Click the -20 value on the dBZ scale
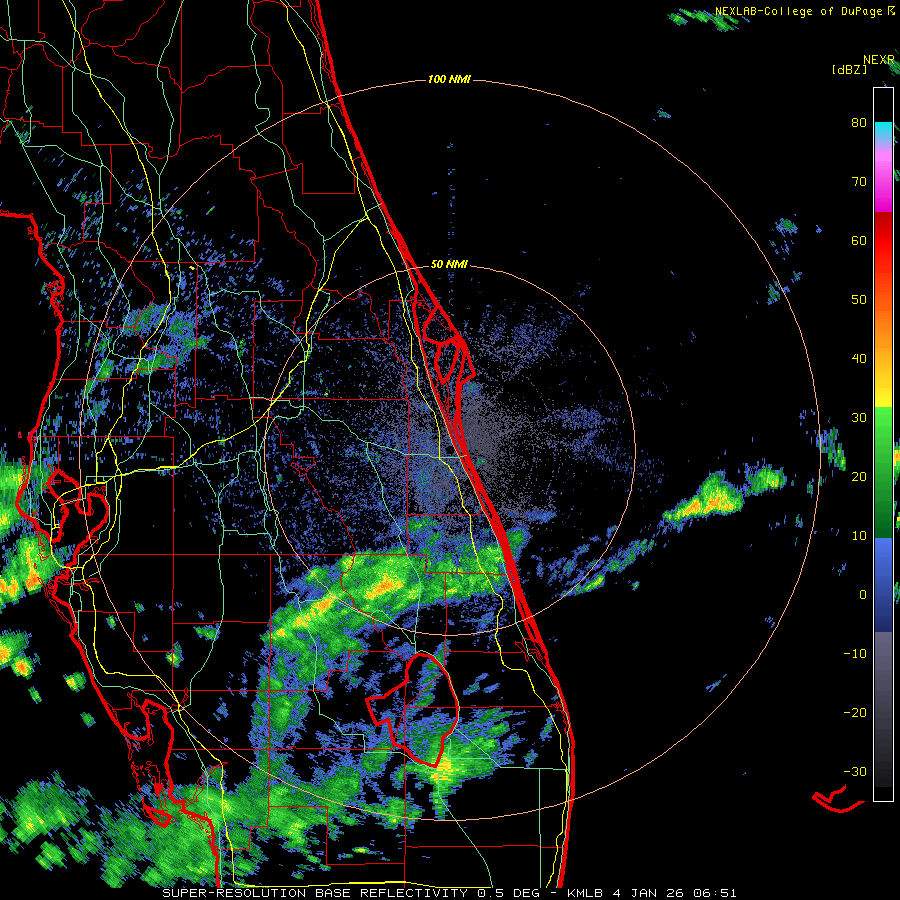The width and height of the screenshot is (900, 900). 855,712
